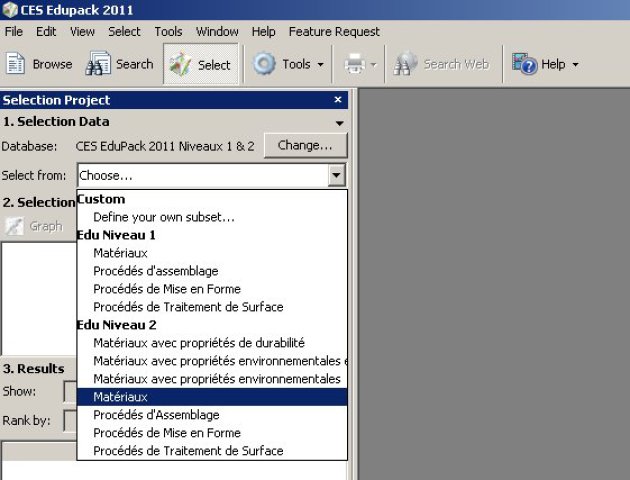The image size is (630, 480).
Task: Open the Feature Request menu
Action: click(334, 32)
